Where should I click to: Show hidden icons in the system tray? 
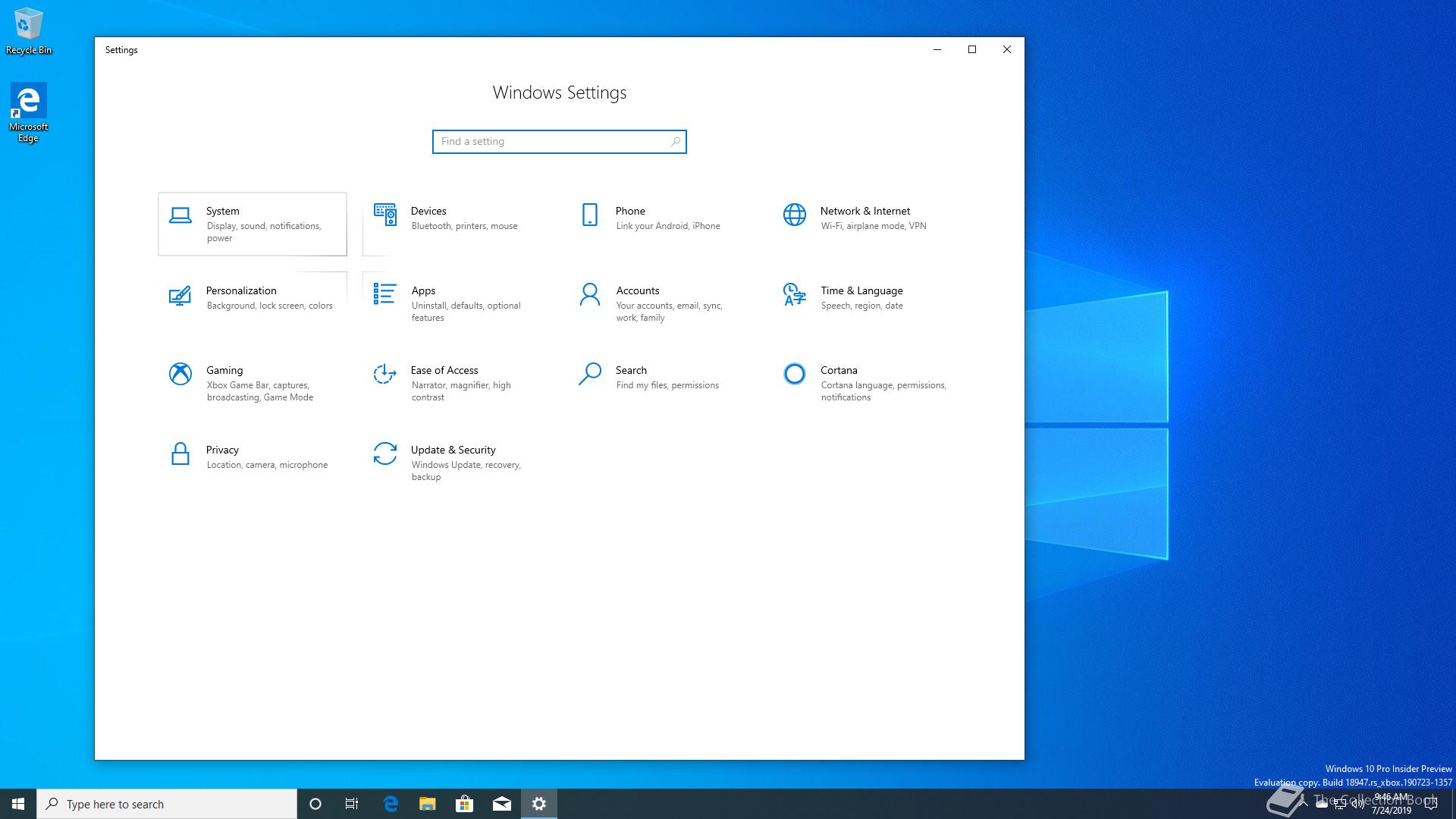[x=1304, y=804]
